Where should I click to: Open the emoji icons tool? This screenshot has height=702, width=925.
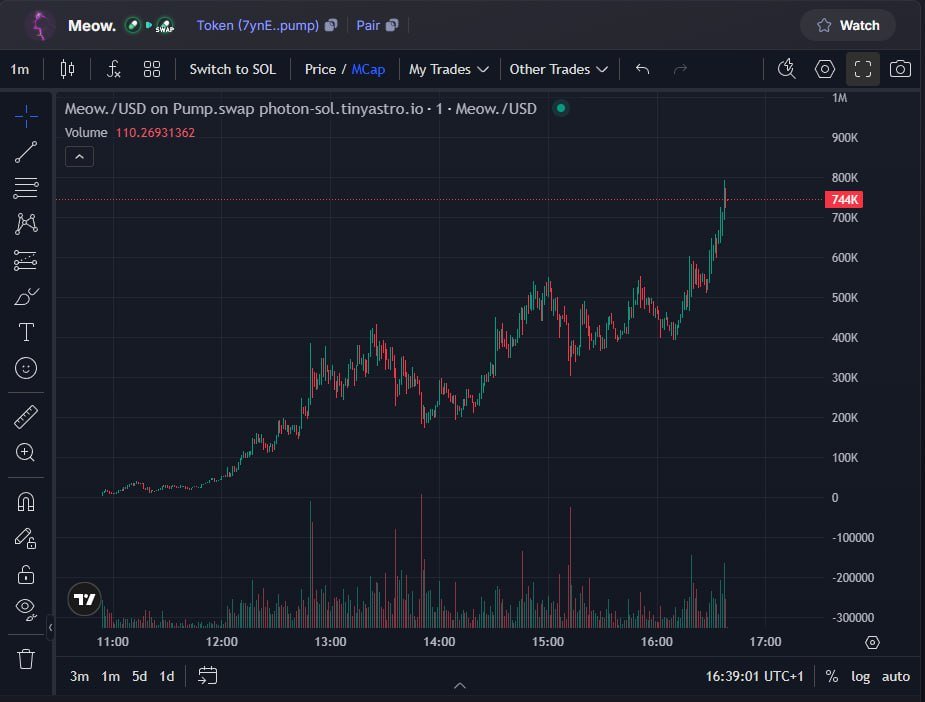(x=26, y=368)
